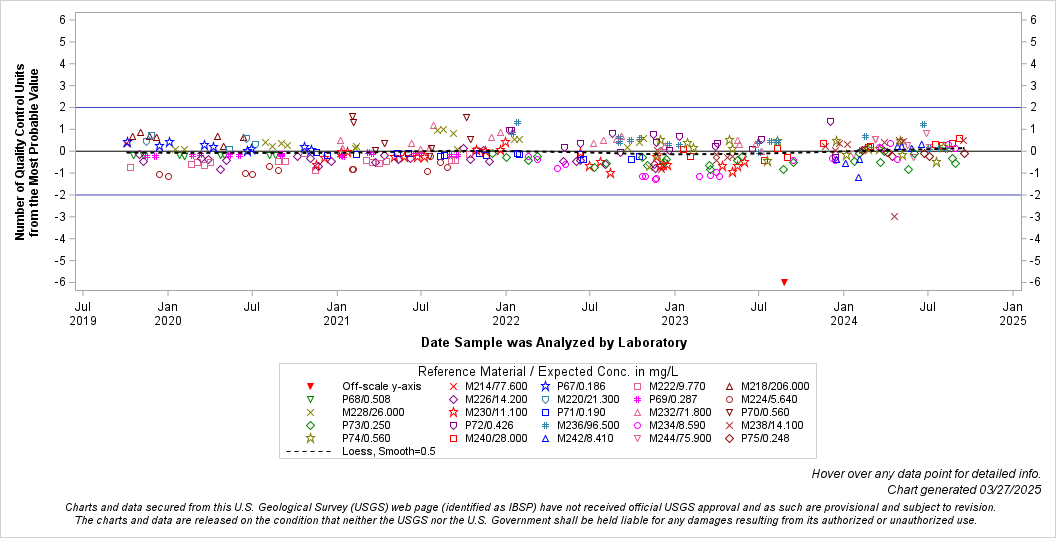Click the M228/26.000 olive X legend marker
Image resolution: width=1056 pixels, height=538 pixels.
click(310, 412)
